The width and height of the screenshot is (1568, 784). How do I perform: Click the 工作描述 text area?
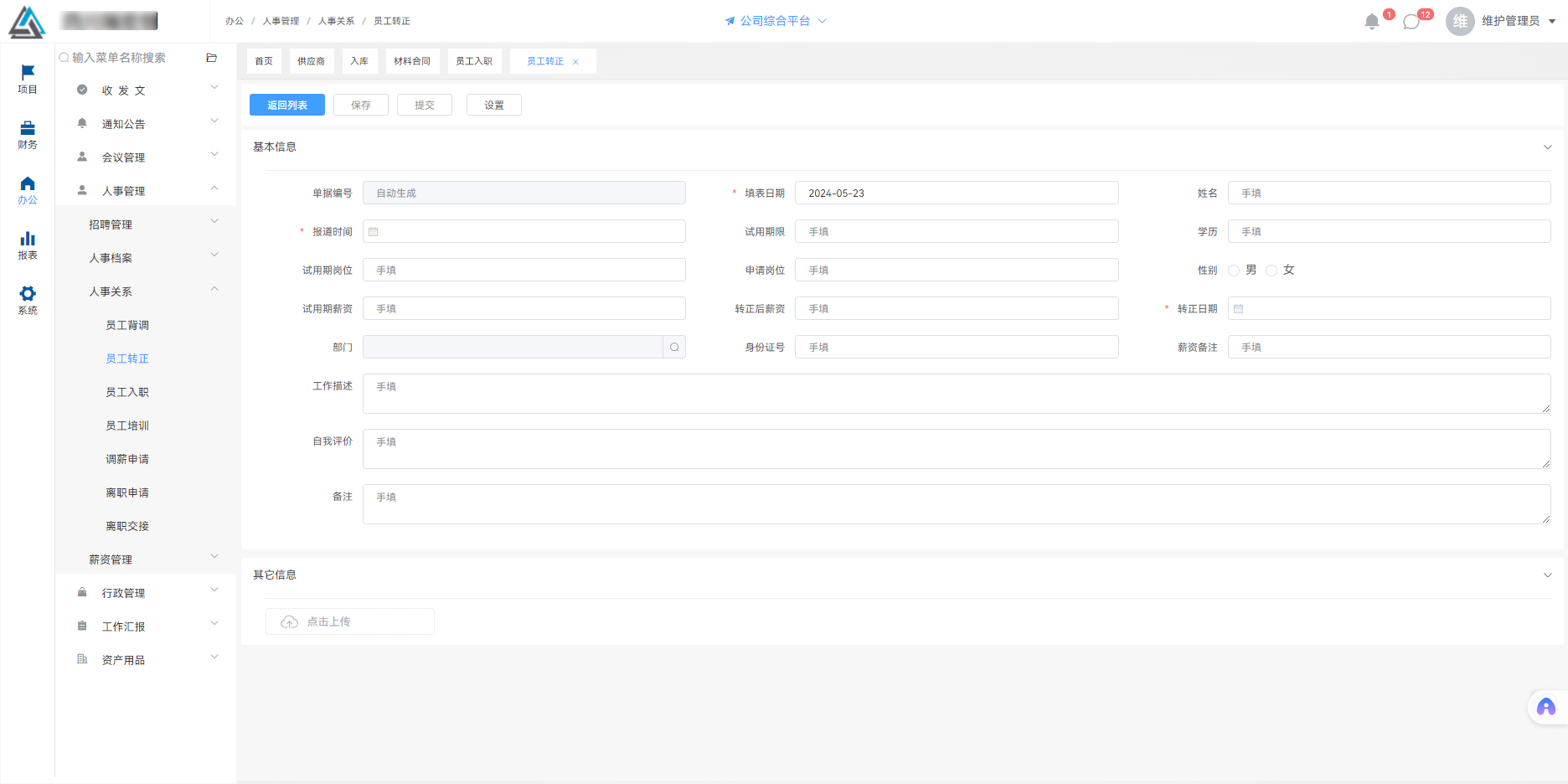coord(957,394)
